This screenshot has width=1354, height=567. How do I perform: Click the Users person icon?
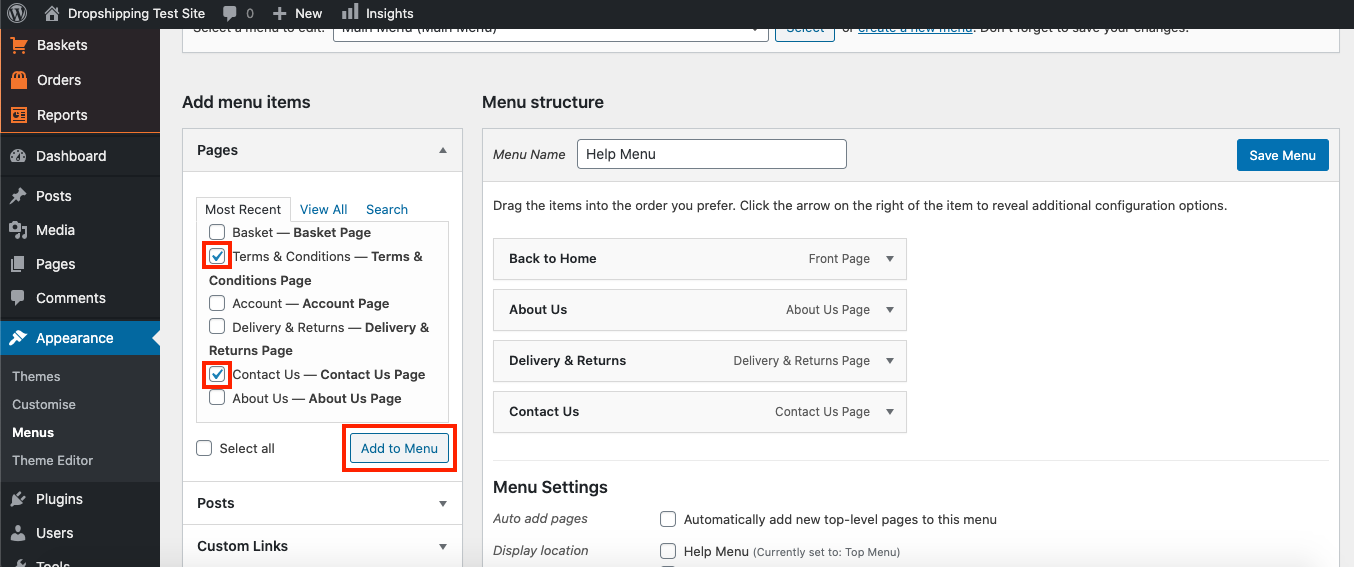18,533
